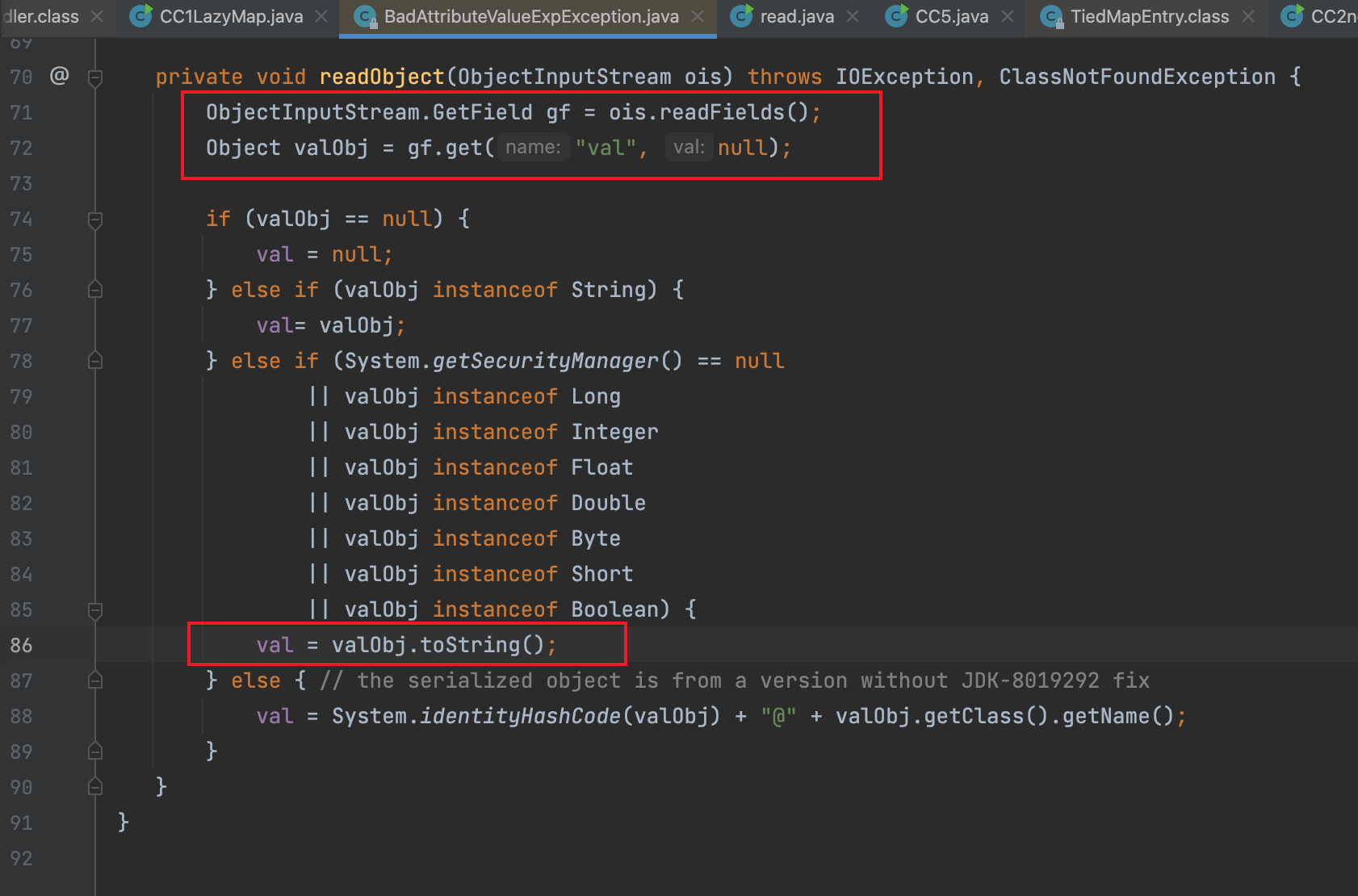Close the CC5.java tab
The width and height of the screenshot is (1358, 896).
[1008, 16]
